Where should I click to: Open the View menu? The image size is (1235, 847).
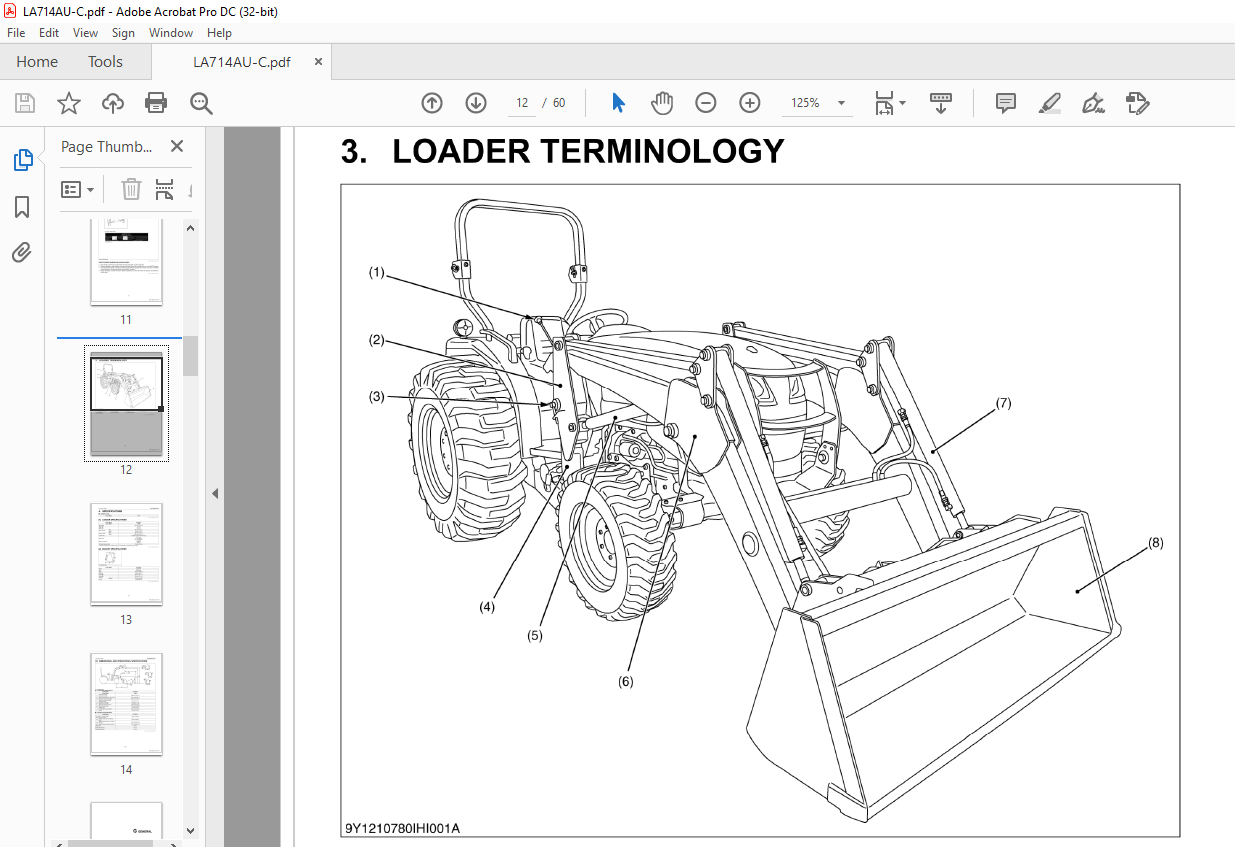85,33
